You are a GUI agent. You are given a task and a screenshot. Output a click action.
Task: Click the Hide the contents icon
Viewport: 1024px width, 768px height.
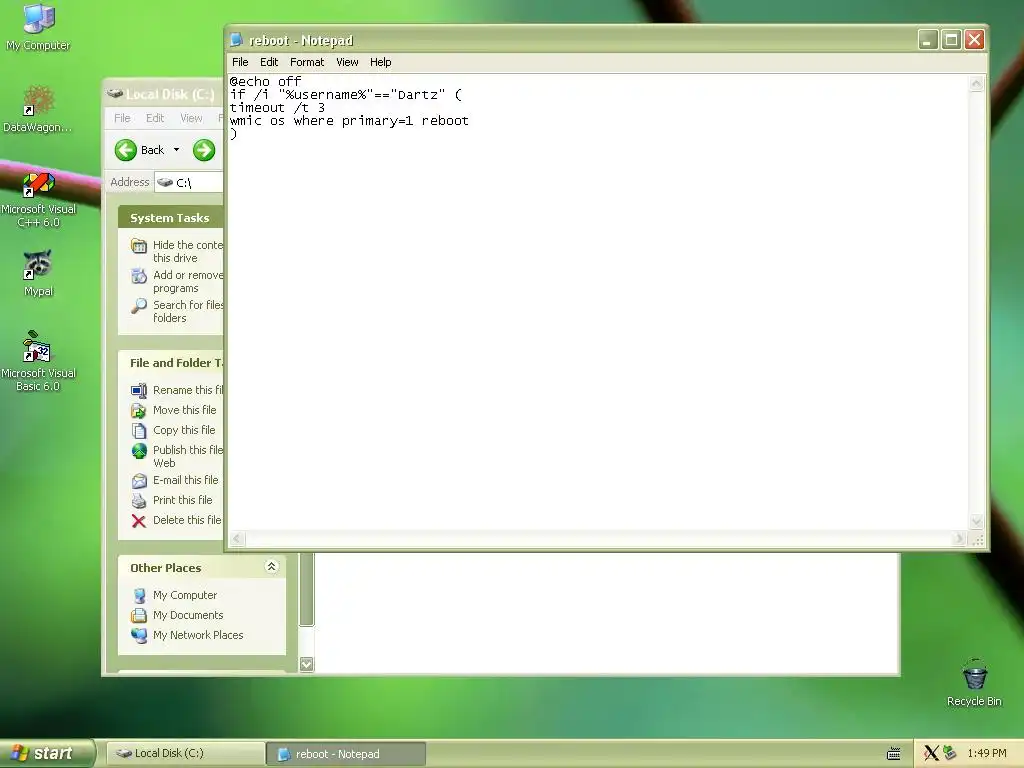tap(139, 246)
